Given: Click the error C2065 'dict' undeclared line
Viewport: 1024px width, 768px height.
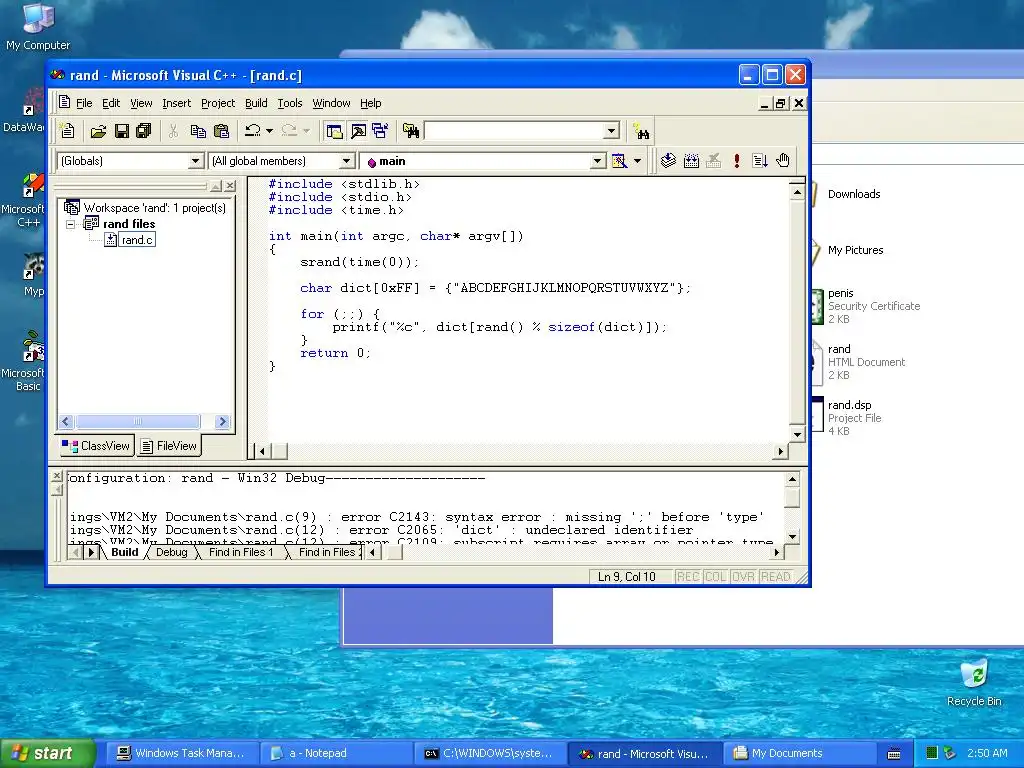Looking at the screenshot, I should pyautogui.click(x=381, y=530).
